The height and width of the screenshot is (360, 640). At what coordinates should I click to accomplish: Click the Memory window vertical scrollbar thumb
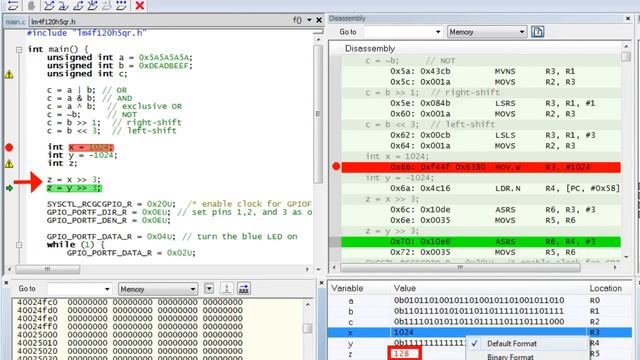click(308, 328)
